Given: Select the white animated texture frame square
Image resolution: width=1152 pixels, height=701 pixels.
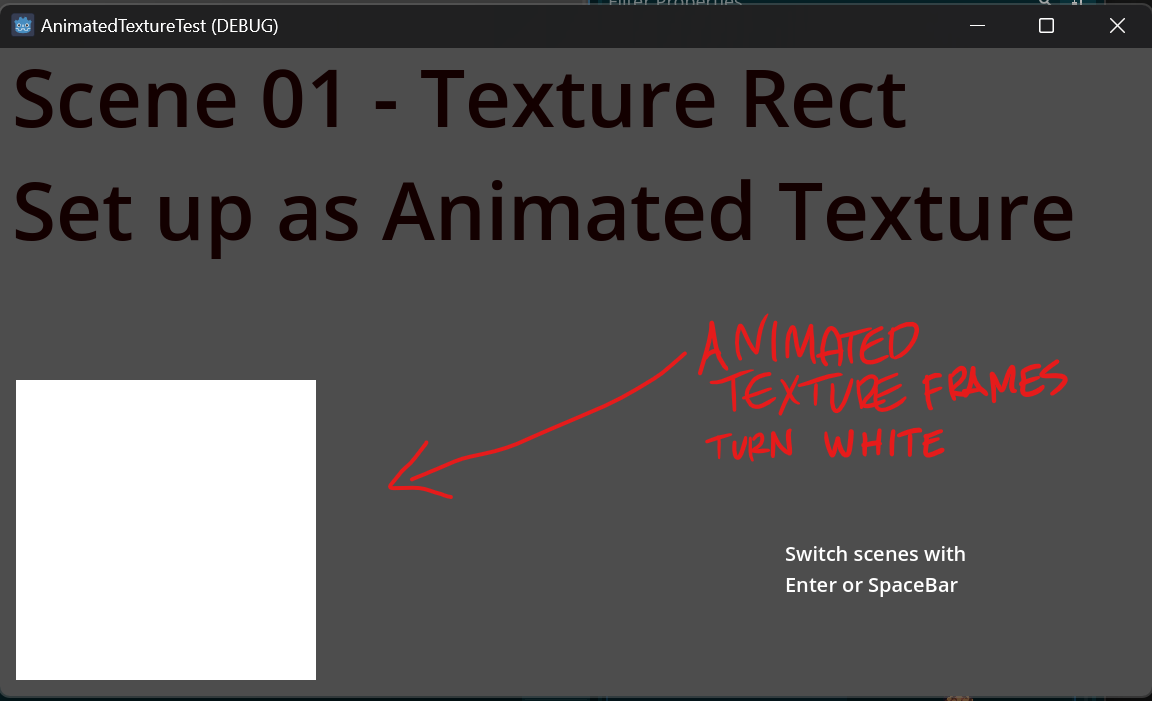Looking at the screenshot, I should coord(165,530).
